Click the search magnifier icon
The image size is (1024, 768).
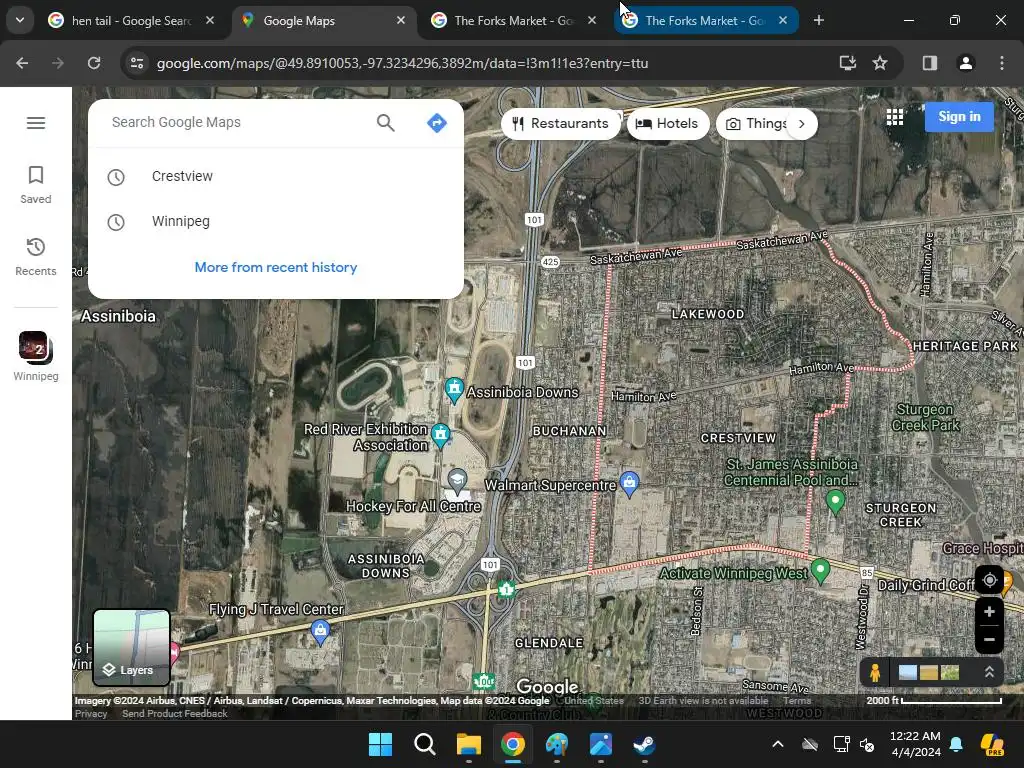[x=385, y=123]
